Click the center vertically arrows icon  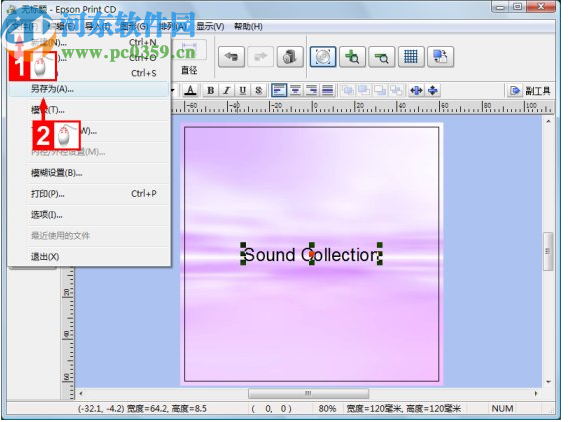click(x=433, y=90)
